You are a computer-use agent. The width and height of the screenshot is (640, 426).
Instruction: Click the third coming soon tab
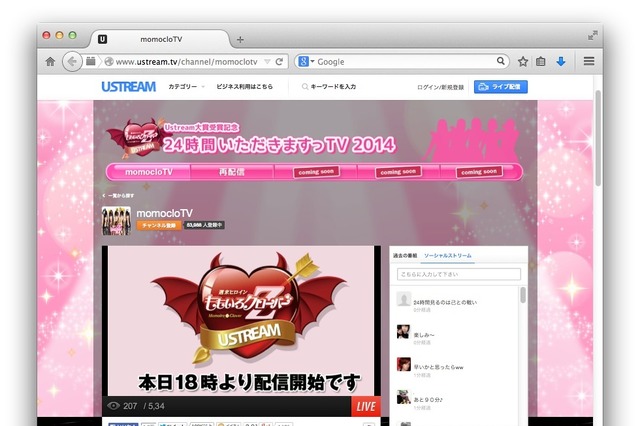coord(479,172)
